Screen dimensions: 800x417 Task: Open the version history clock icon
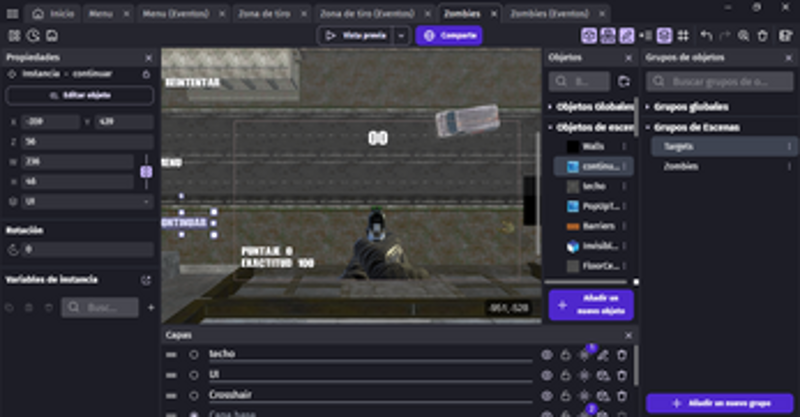tap(33, 36)
